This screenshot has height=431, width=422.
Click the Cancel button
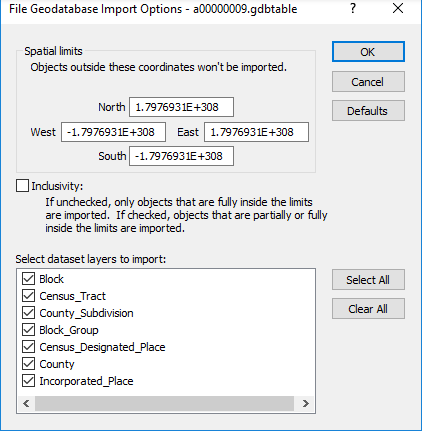(x=368, y=82)
